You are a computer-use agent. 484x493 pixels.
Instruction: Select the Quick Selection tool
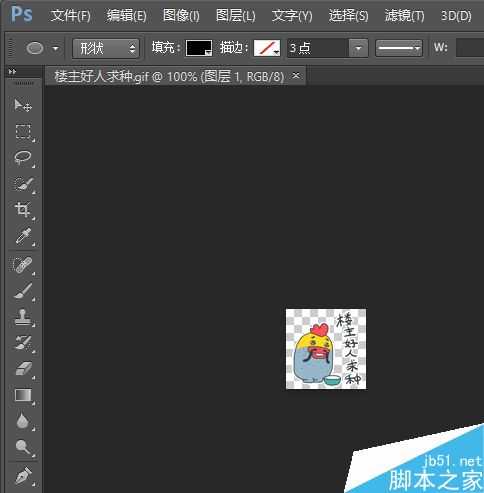click(23, 184)
